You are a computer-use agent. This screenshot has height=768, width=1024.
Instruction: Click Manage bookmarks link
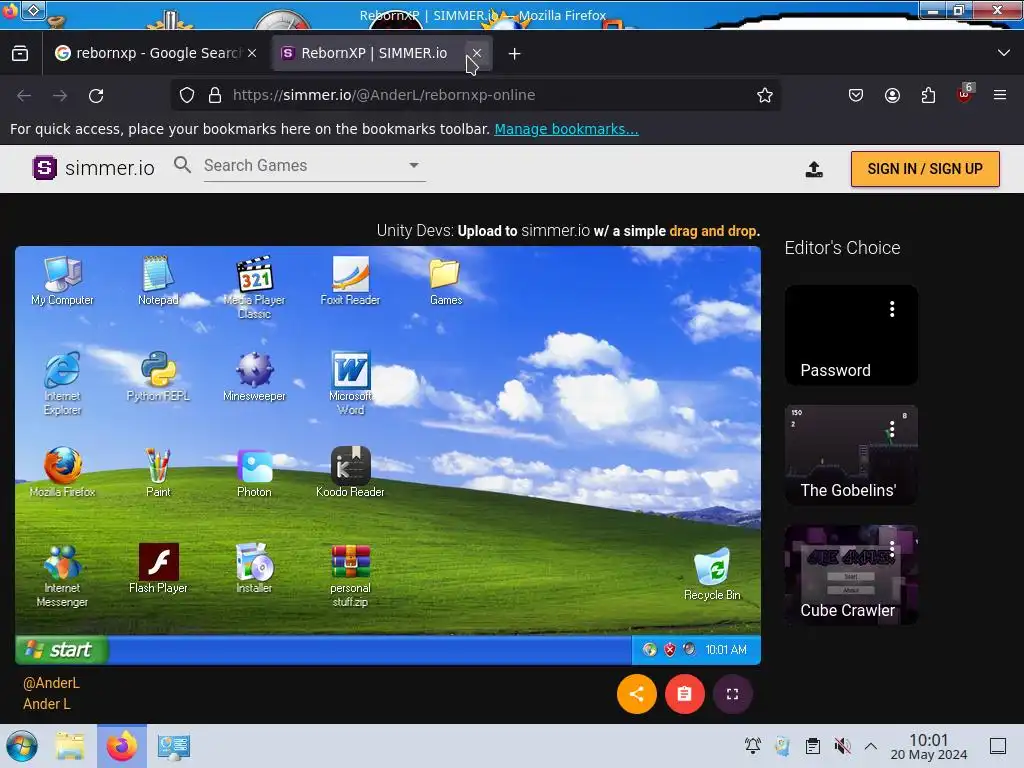click(566, 129)
